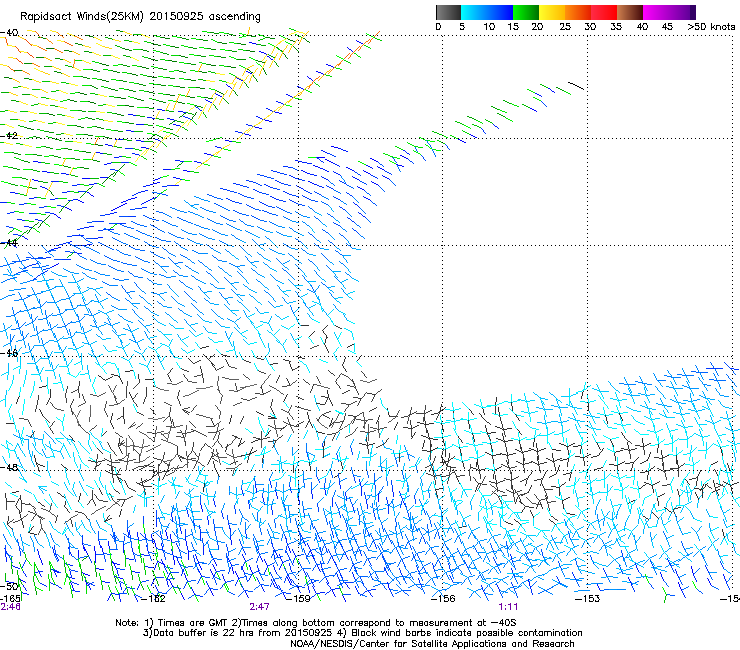Click the green 15-20 knots legend color

(526, 12)
